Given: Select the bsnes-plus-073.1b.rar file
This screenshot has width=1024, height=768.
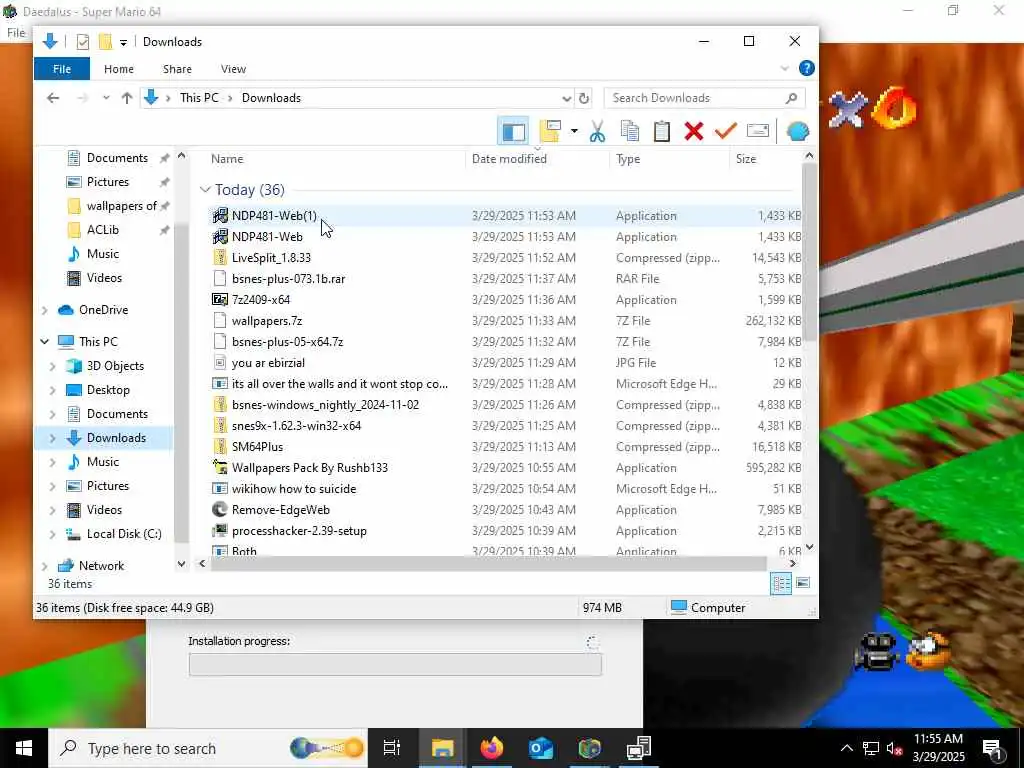Looking at the screenshot, I should coord(288,279).
